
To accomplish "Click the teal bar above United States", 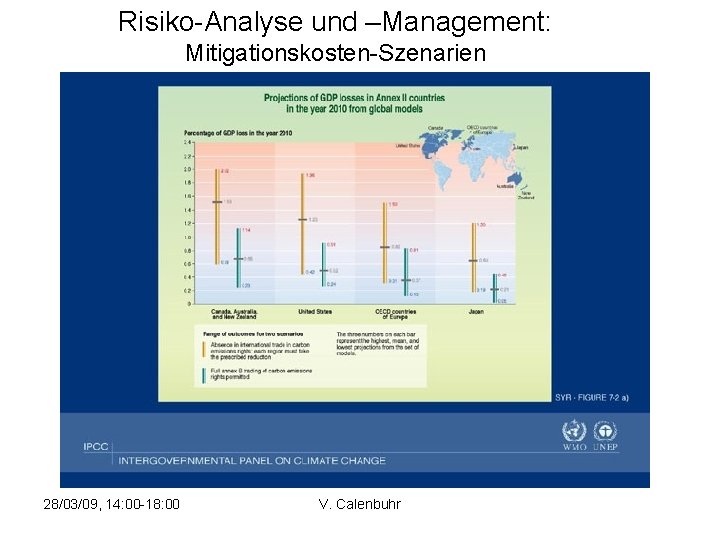I will (324, 264).
